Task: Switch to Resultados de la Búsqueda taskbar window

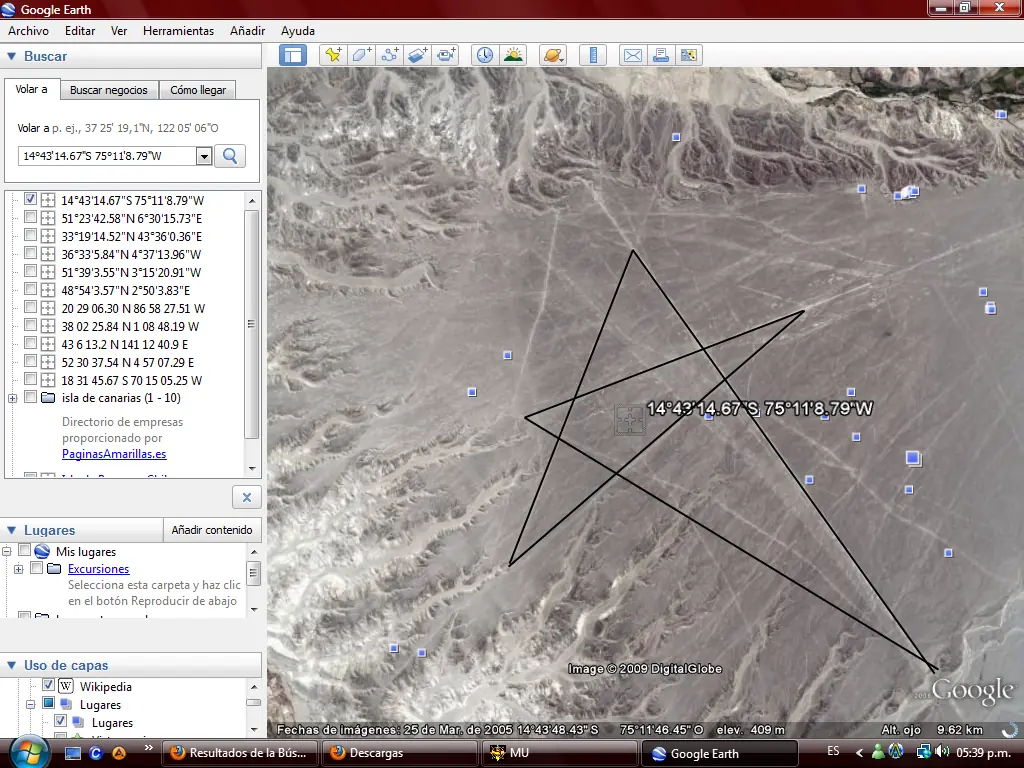Action: [239, 753]
